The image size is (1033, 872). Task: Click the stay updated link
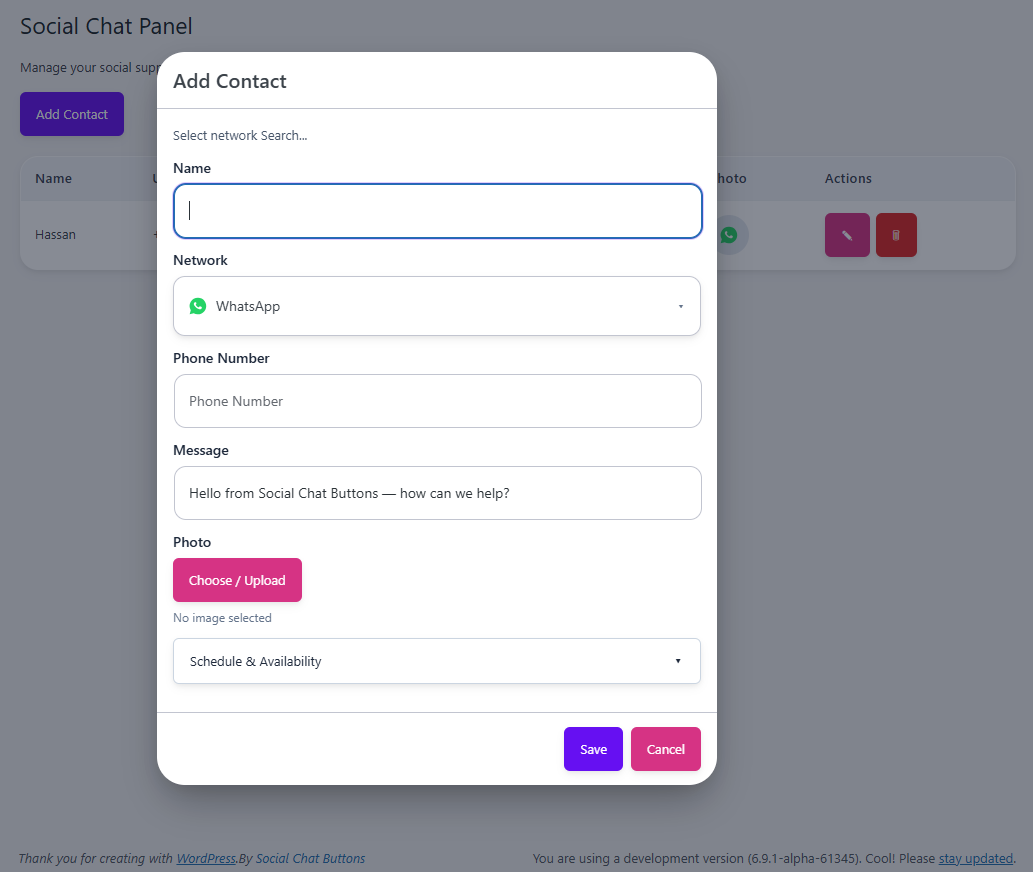(x=975, y=858)
